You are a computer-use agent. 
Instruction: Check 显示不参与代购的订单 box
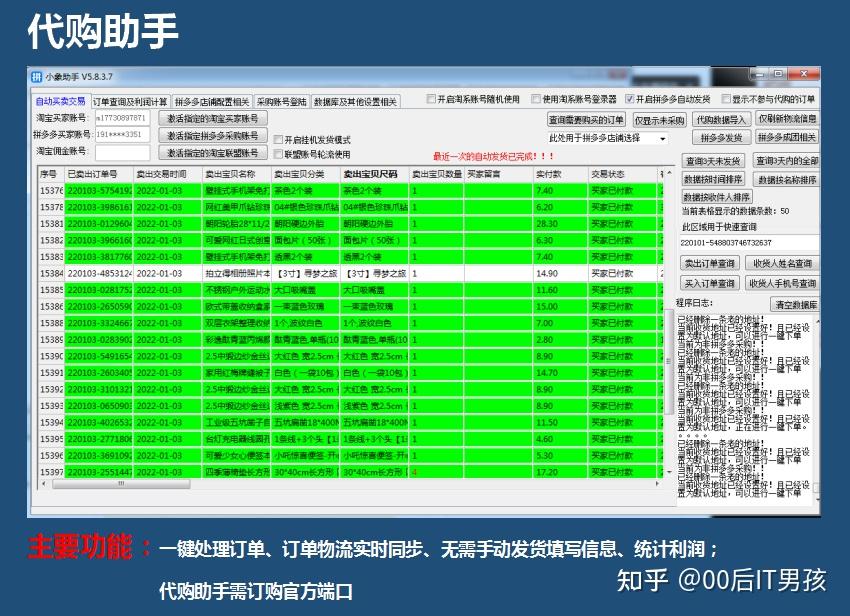pyautogui.click(x=726, y=99)
